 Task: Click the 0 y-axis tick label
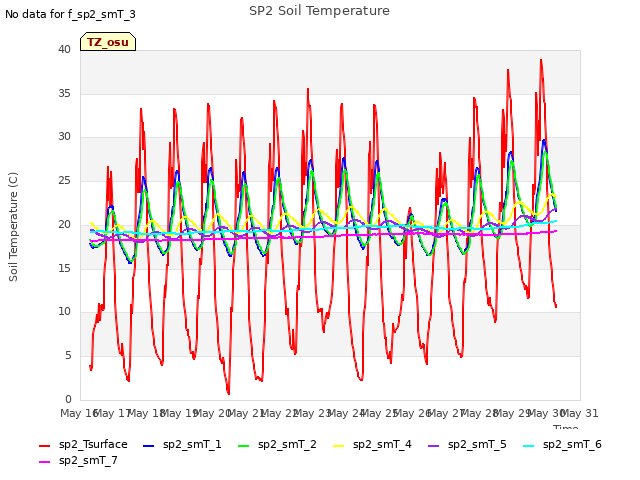[68, 399]
